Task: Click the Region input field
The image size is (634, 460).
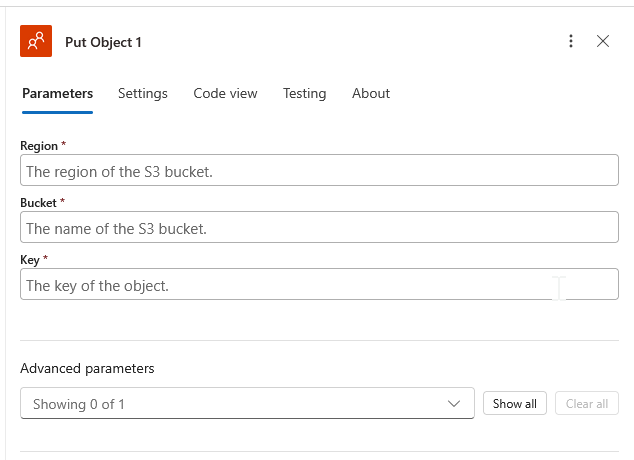Action: tap(319, 171)
